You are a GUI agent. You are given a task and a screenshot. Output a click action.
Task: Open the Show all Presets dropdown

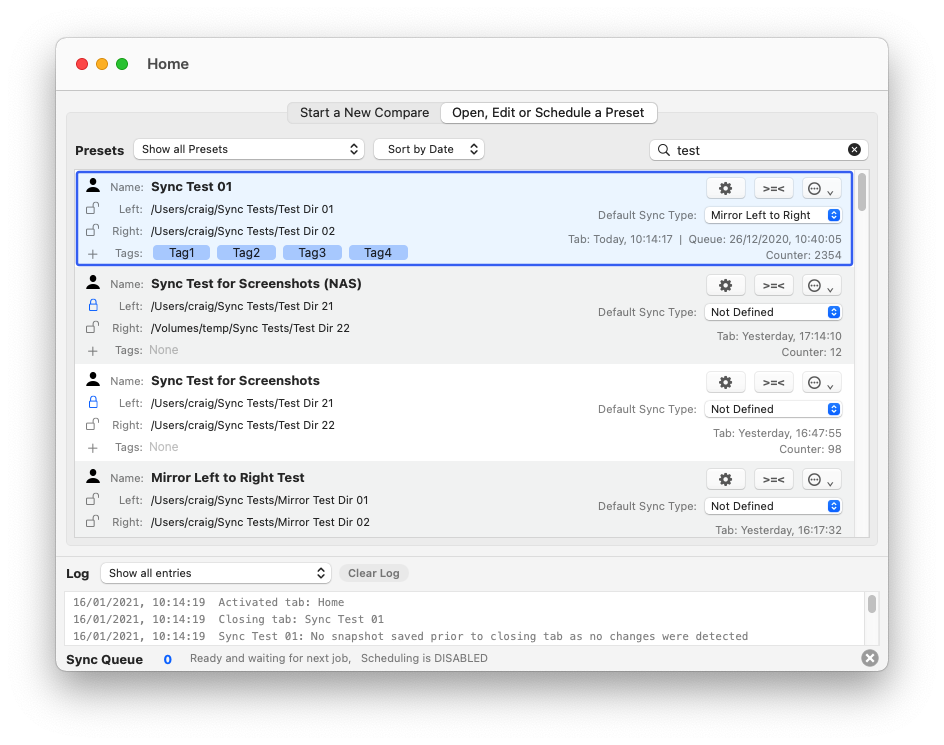[248, 149]
